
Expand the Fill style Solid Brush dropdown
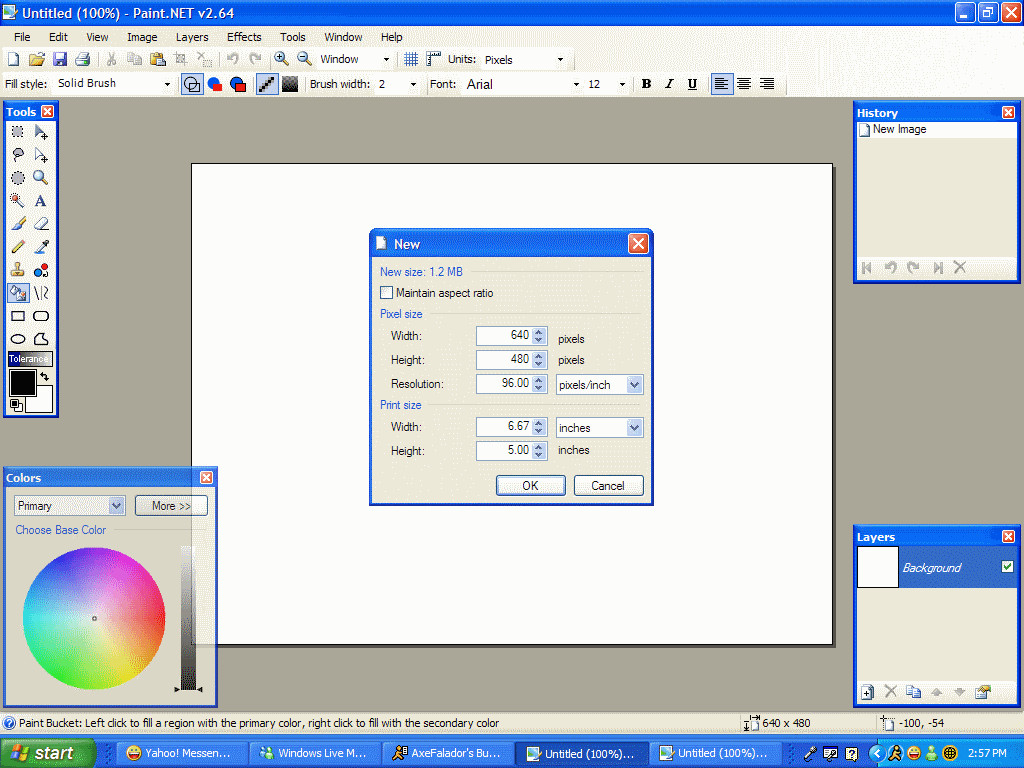coord(167,85)
